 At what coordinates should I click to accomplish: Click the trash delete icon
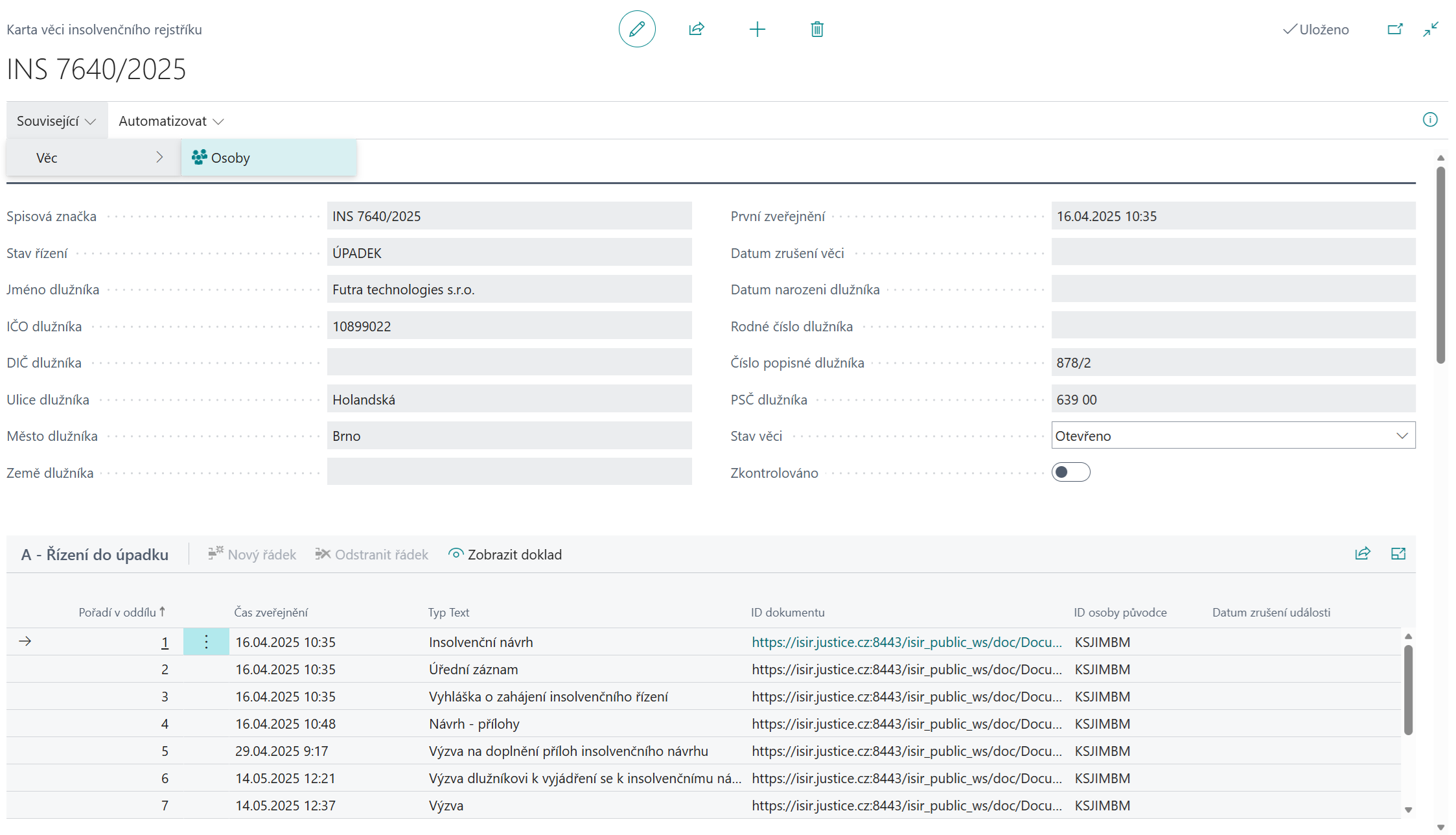click(x=816, y=29)
